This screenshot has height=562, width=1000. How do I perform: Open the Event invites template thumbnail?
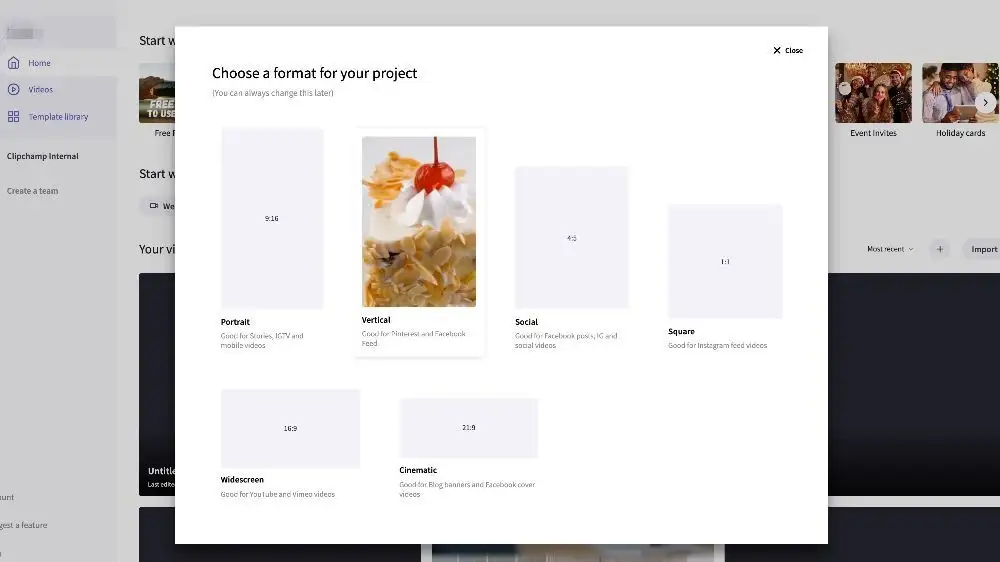tap(873, 92)
